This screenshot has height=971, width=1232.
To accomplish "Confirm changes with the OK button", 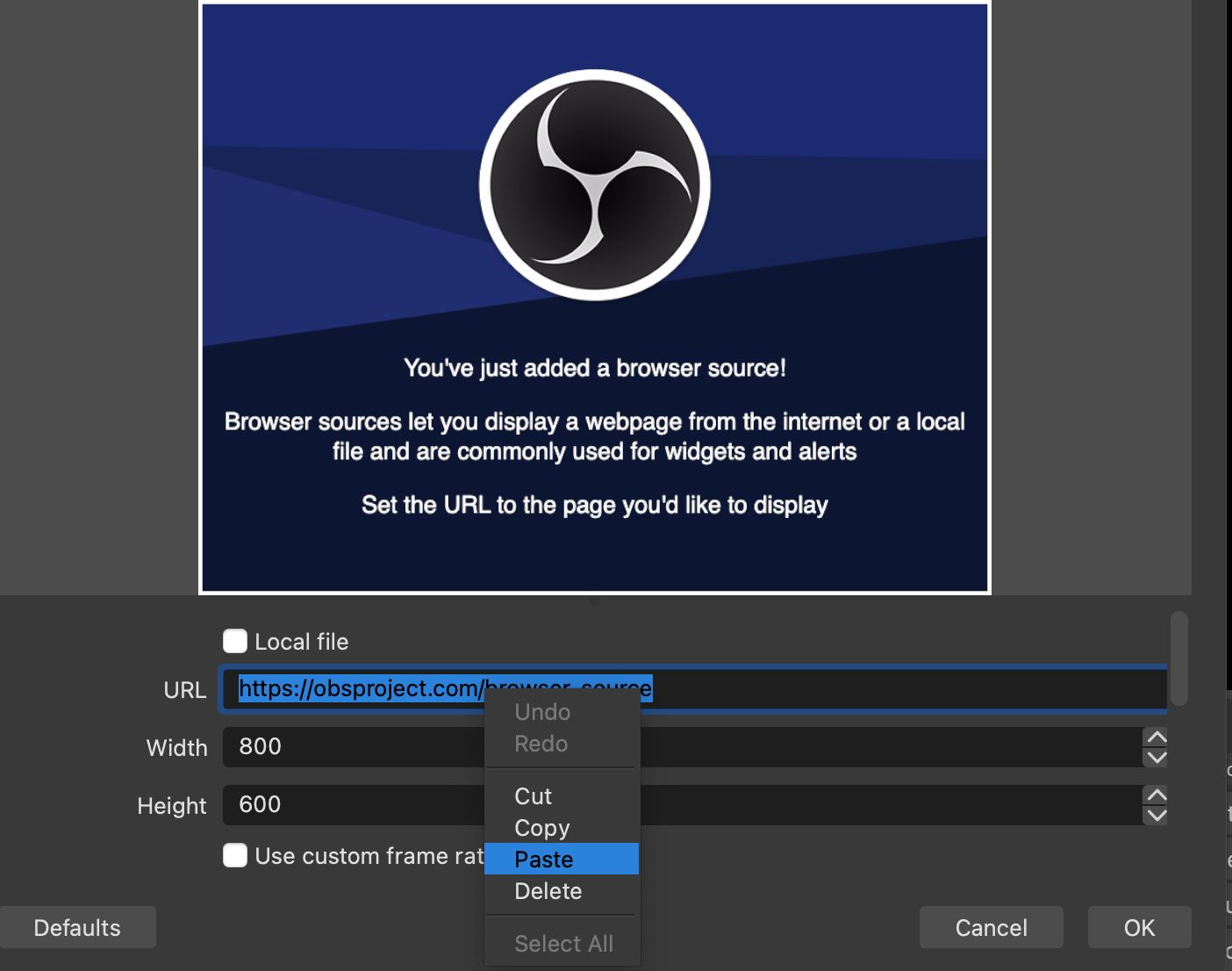I will click(x=1138, y=927).
